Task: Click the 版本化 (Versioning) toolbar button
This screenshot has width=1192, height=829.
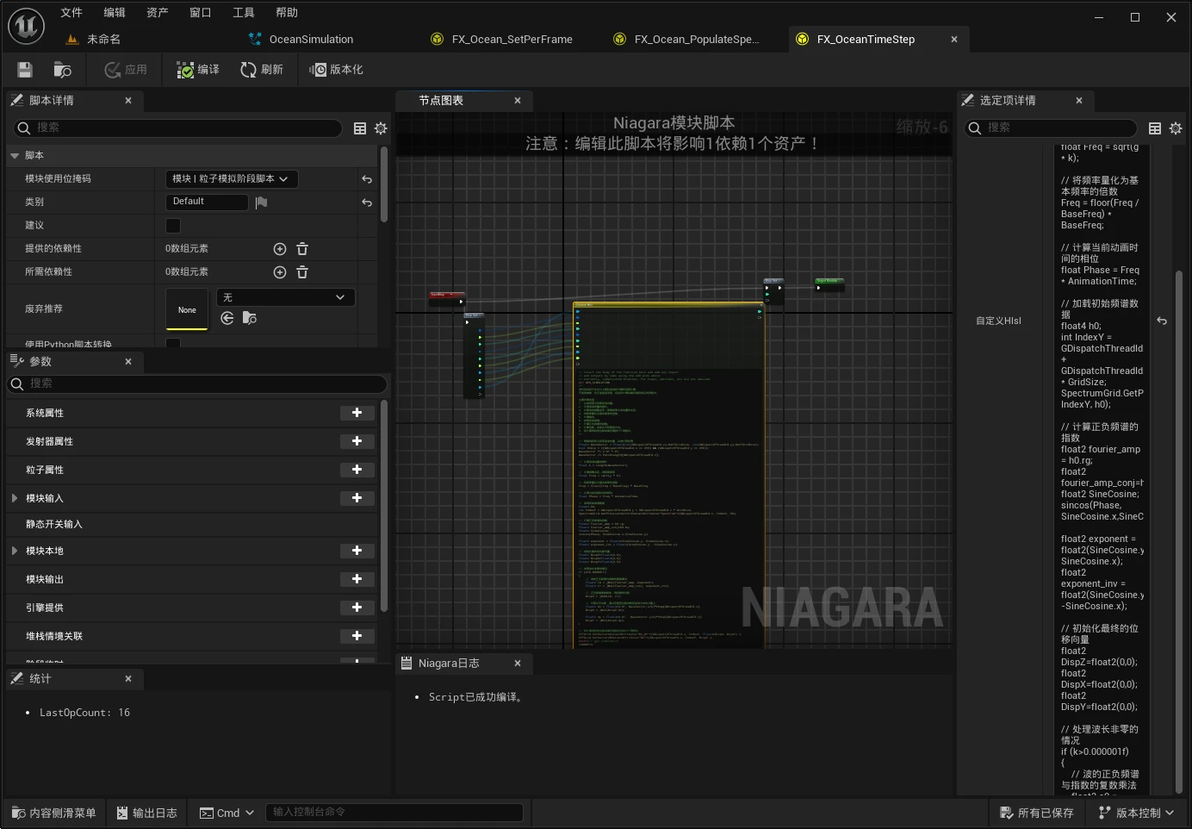Action: tap(336, 70)
